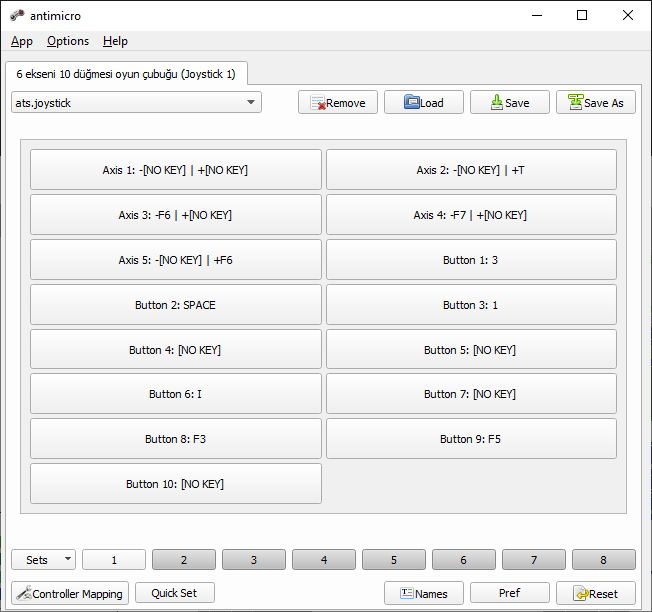Screen dimensions: 652x612
Task: Activate set number 8
Action: click(603, 560)
